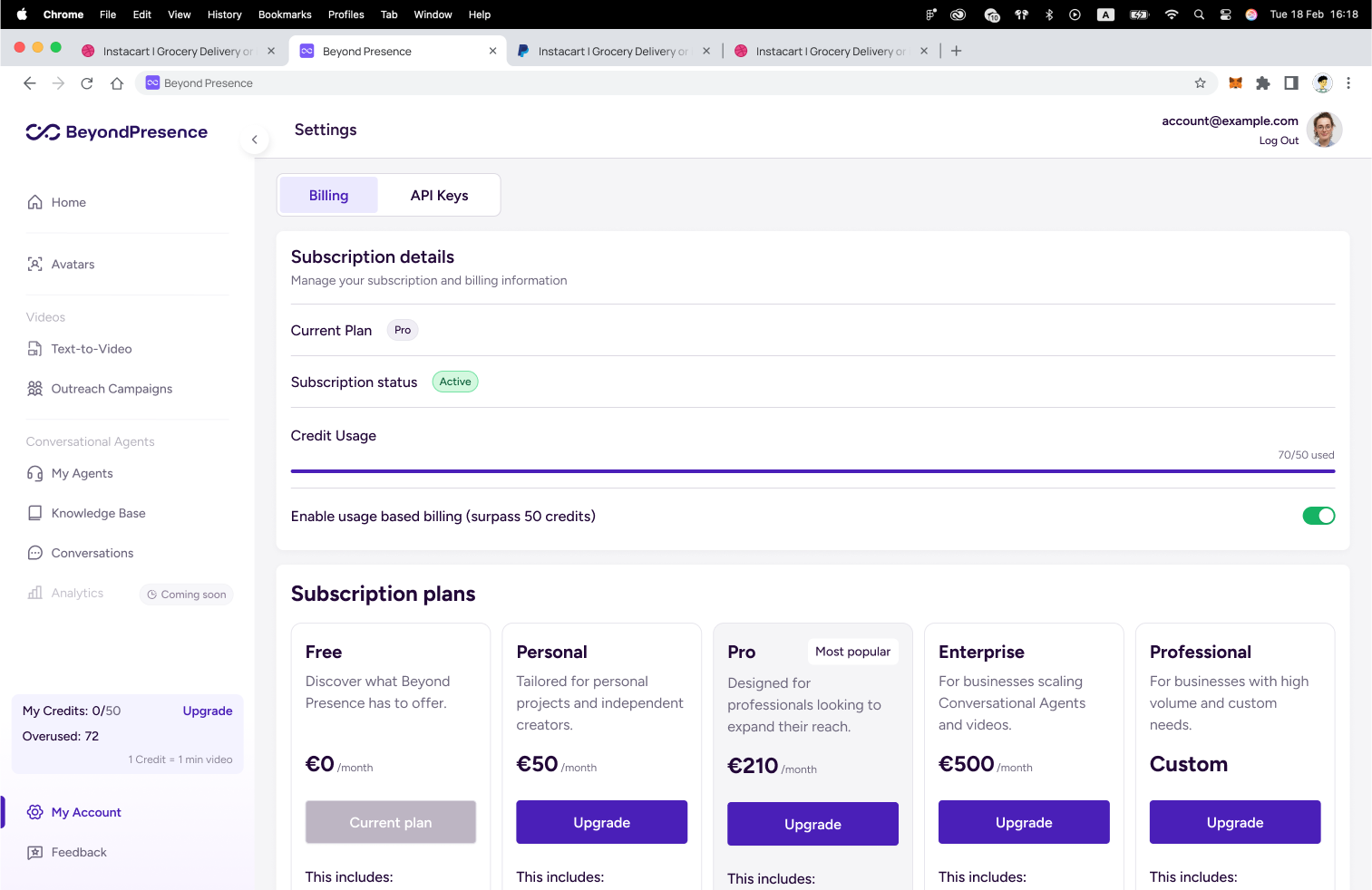Click the Log Out link
Screen dimensions: 1372x890
(1279, 140)
